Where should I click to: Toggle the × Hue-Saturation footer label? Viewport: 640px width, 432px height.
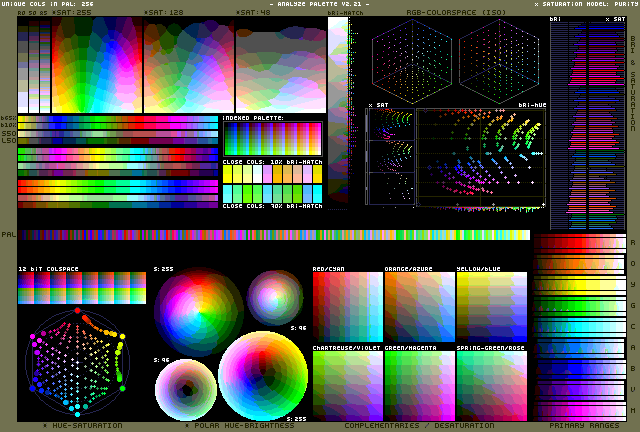(x=83, y=425)
